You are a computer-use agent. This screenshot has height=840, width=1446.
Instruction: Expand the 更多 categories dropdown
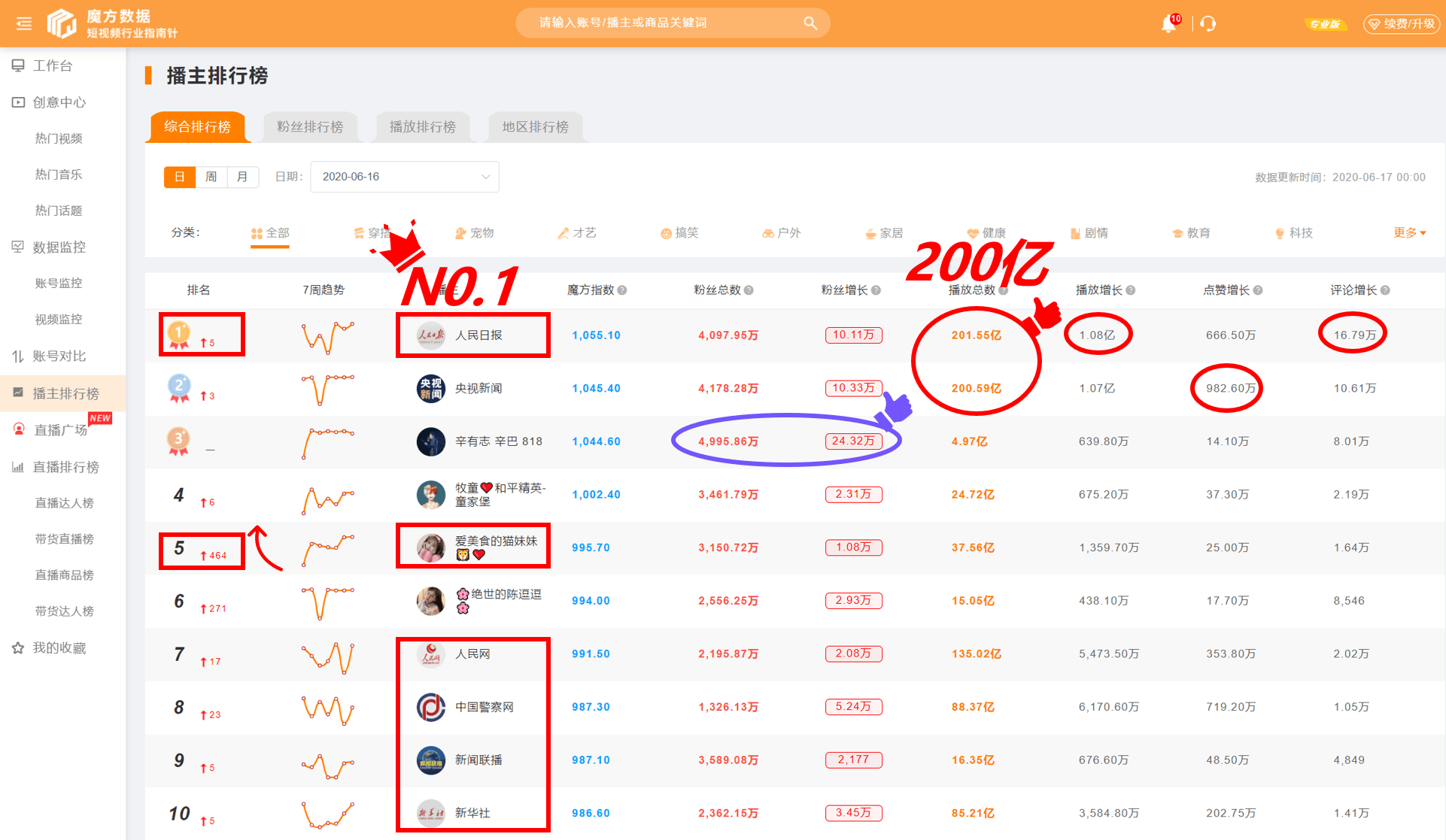[1410, 233]
